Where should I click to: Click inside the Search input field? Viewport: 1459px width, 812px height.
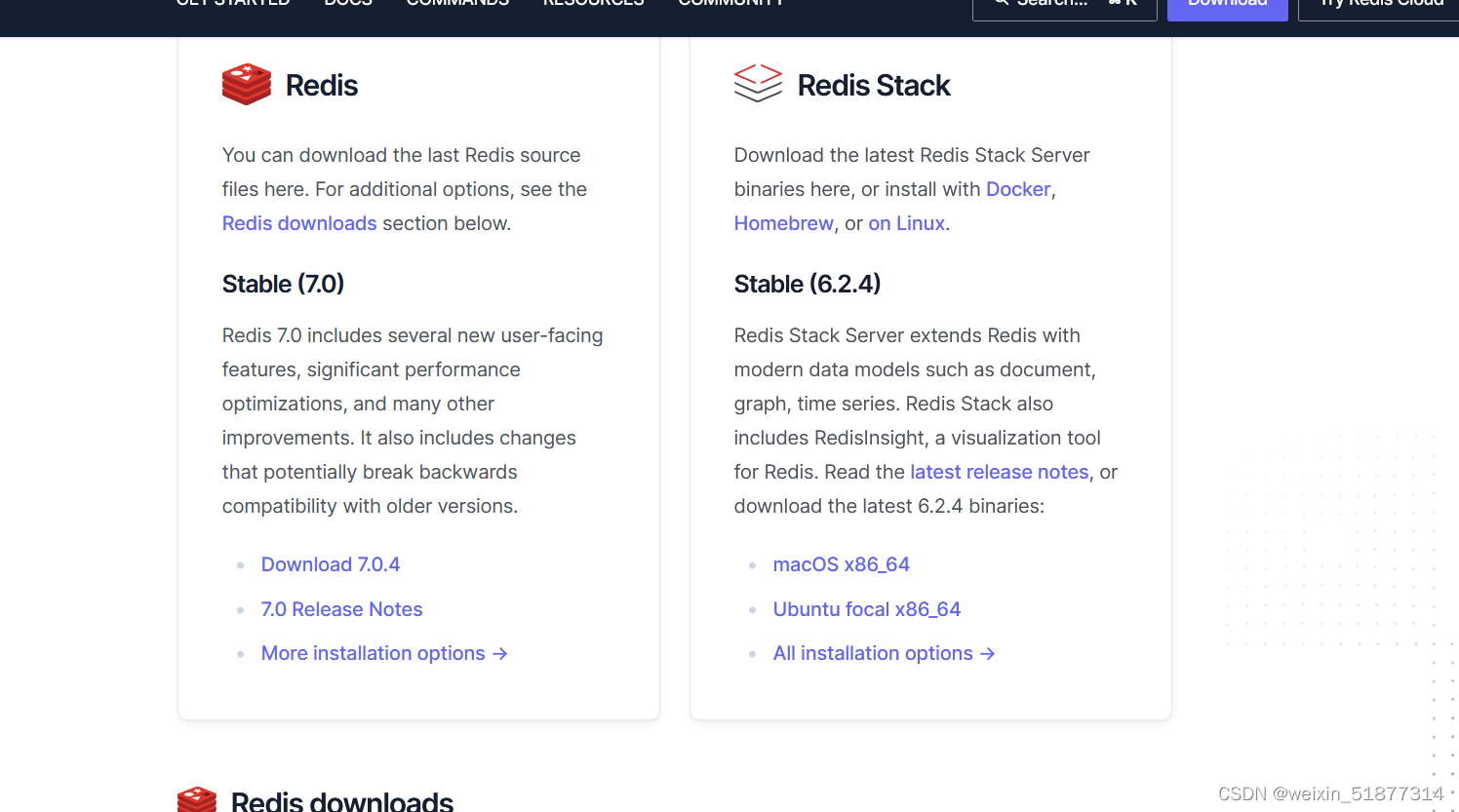tap(1063, 4)
